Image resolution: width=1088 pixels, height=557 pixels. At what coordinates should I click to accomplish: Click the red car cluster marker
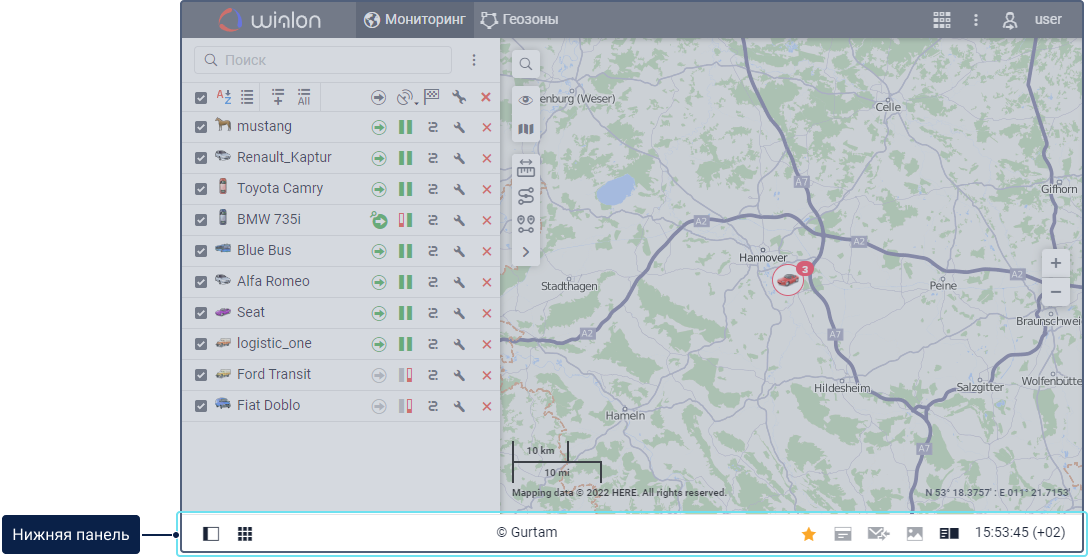pyautogui.click(x=788, y=280)
